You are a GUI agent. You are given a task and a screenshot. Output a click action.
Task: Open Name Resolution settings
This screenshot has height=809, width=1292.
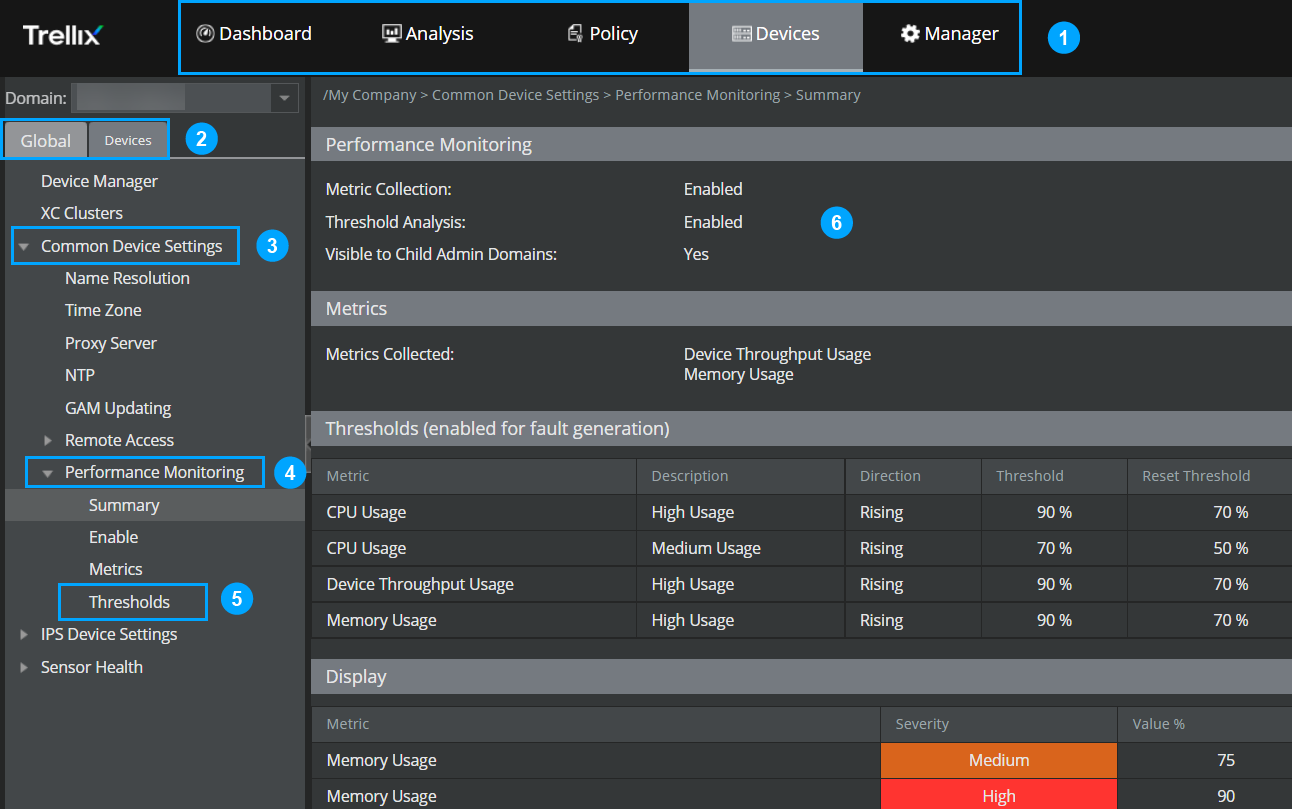coord(127,279)
